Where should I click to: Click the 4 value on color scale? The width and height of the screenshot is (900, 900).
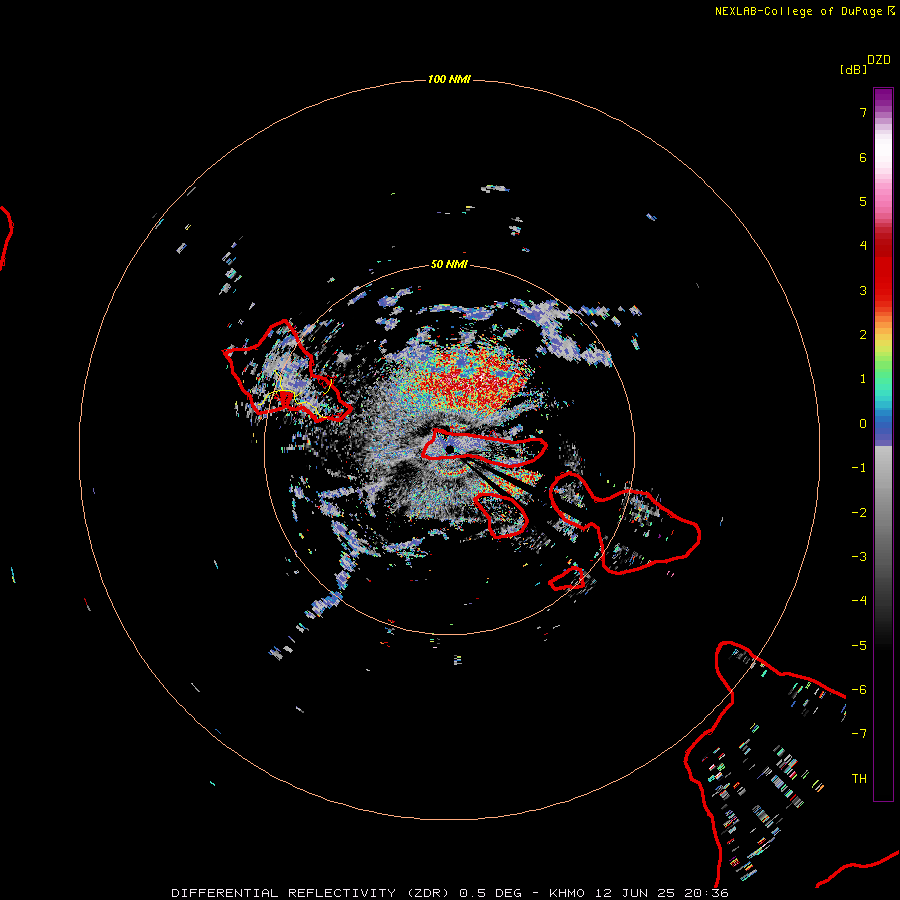pos(863,246)
